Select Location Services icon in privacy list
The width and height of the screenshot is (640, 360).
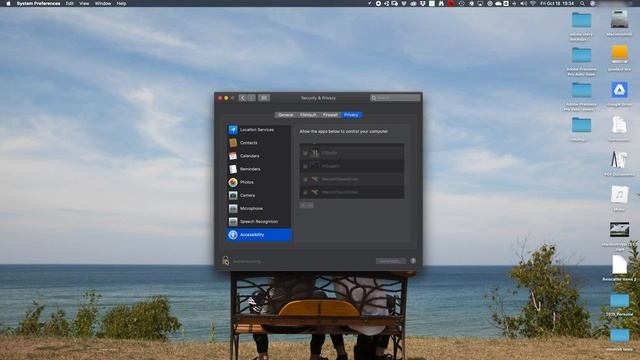[x=233, y=130]
